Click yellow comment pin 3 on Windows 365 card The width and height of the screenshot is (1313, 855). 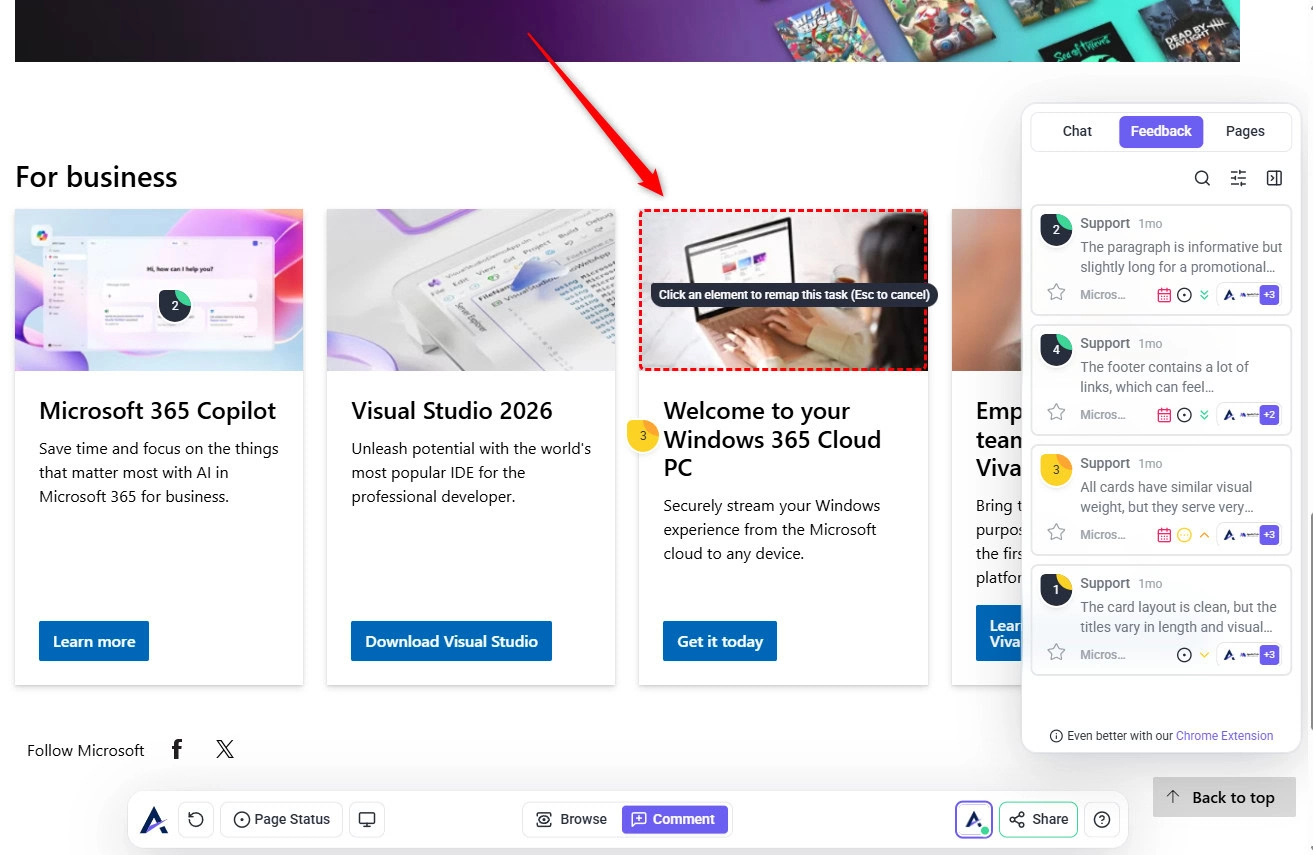coord(643,436)
